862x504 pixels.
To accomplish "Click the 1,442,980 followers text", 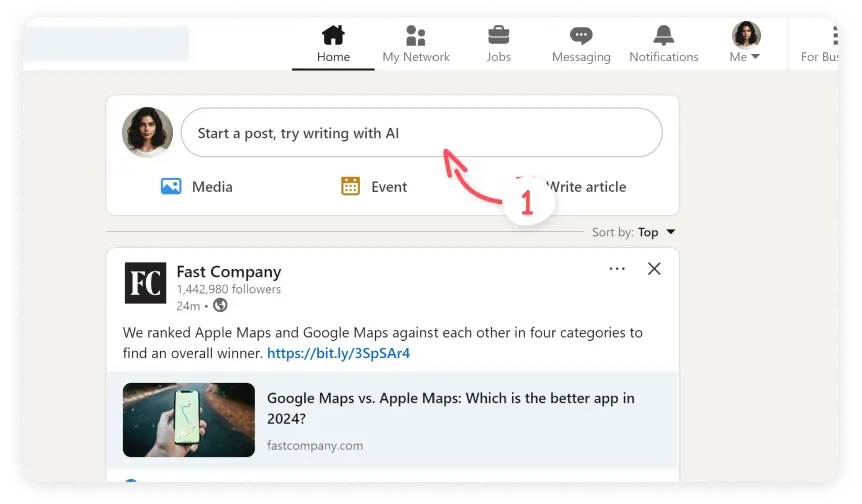I will (x=229, y=289).
